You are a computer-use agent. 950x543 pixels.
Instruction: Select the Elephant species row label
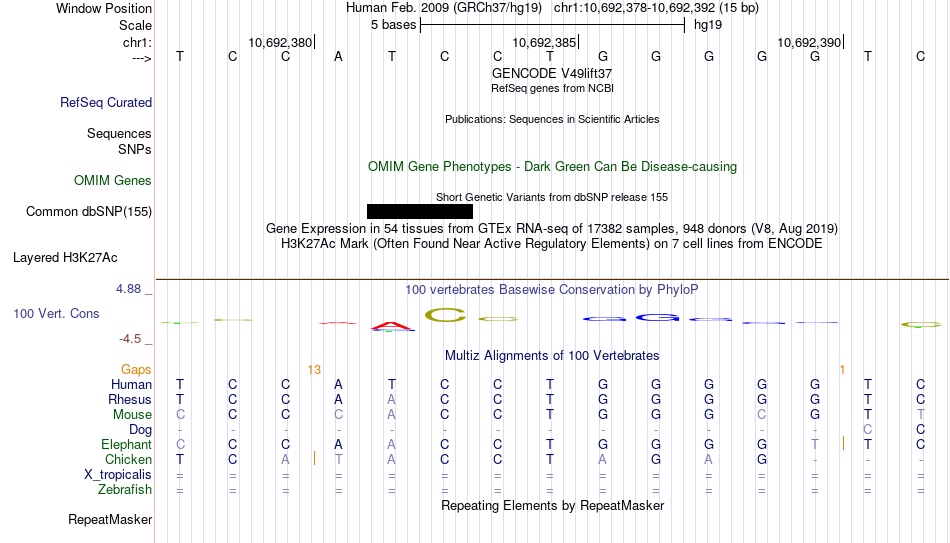[x=126, y=445]
